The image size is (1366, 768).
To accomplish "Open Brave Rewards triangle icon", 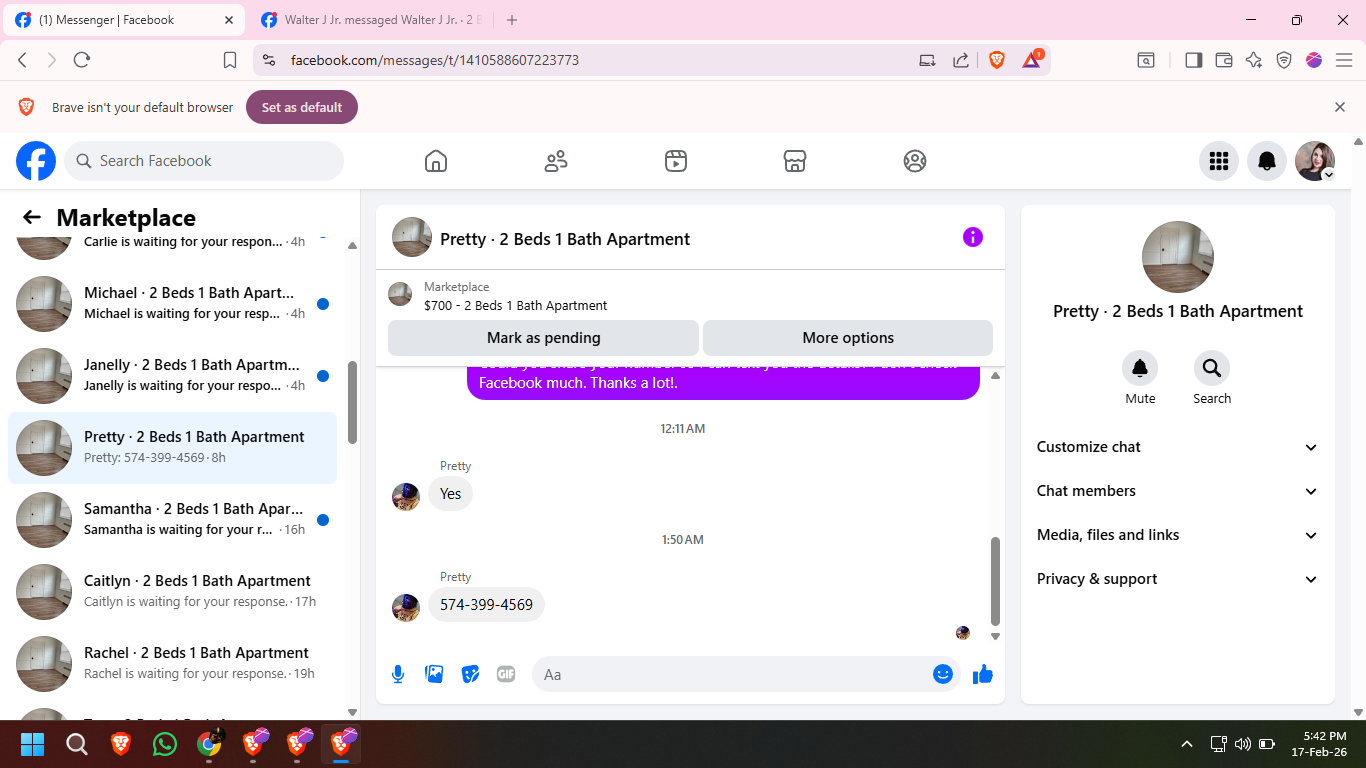I will (1032, 60).
